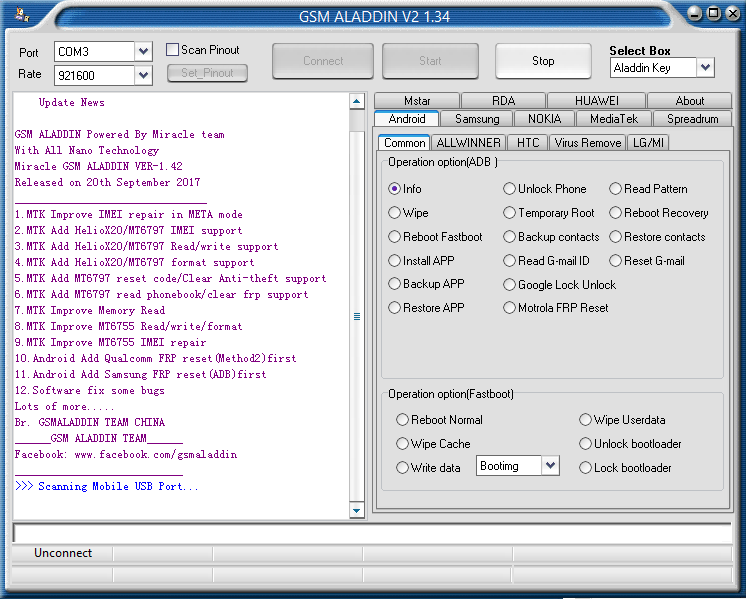Viewport: 746px width, 599px height.
Task: Click the Start button
Action: pos(430,61)
